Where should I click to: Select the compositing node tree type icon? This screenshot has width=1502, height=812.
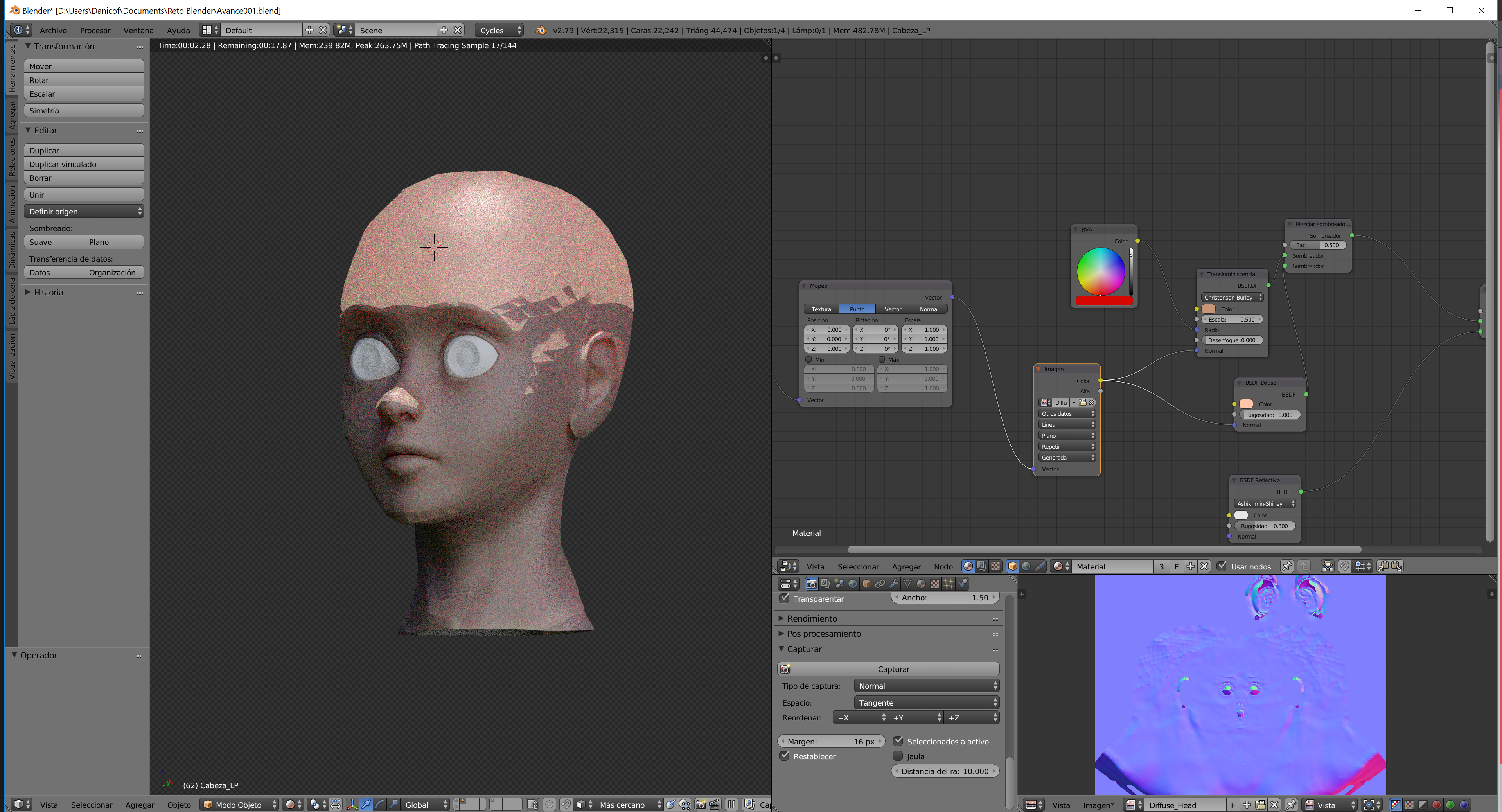[982, 566]
